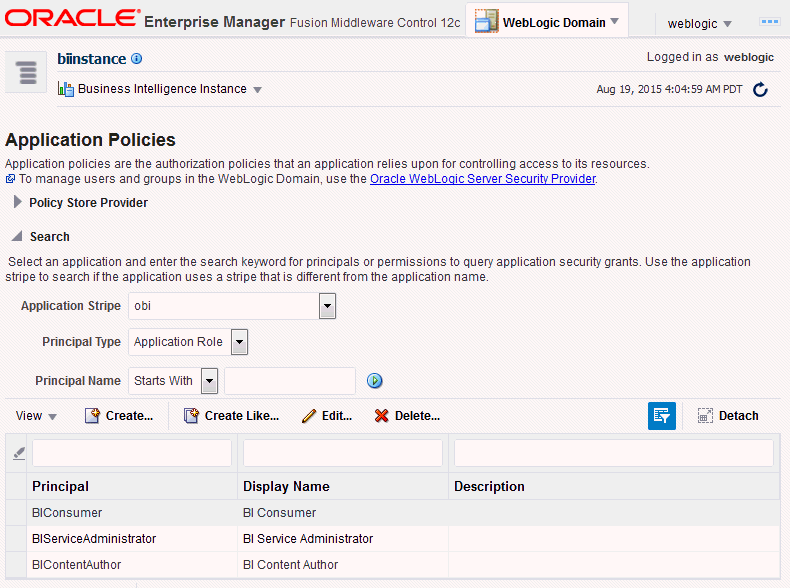The image size is (790, 588).
Task: Click the WebLogic Domain icon
Action: click(486, 21)
